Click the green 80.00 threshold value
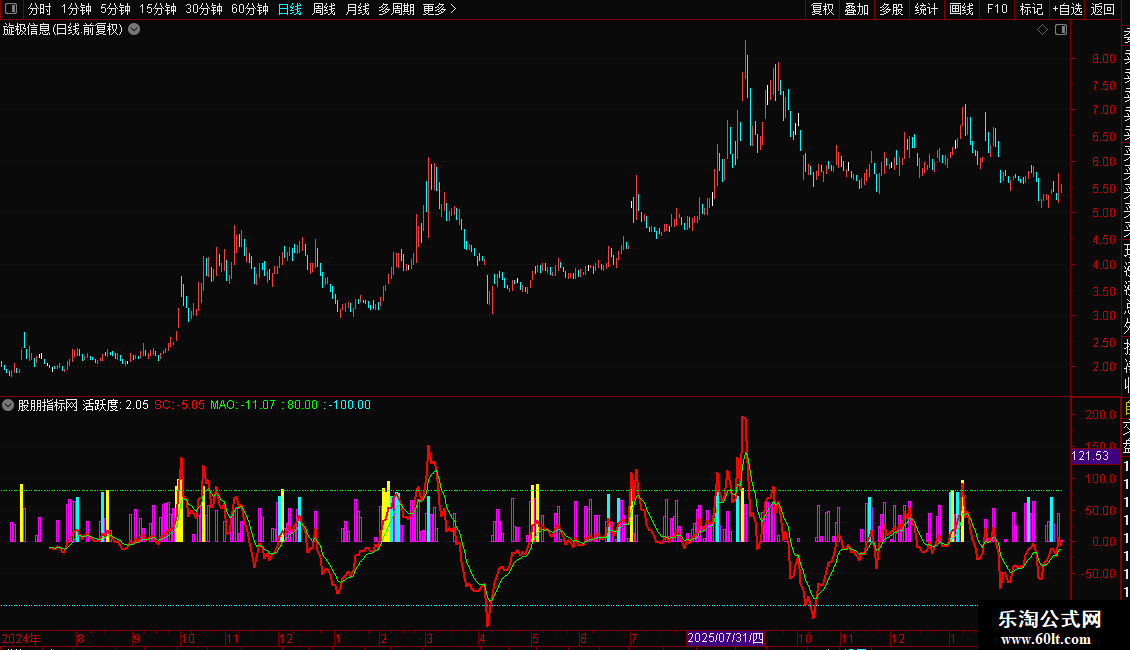Viewport: 1130px width, 650px height. (302, 405)
